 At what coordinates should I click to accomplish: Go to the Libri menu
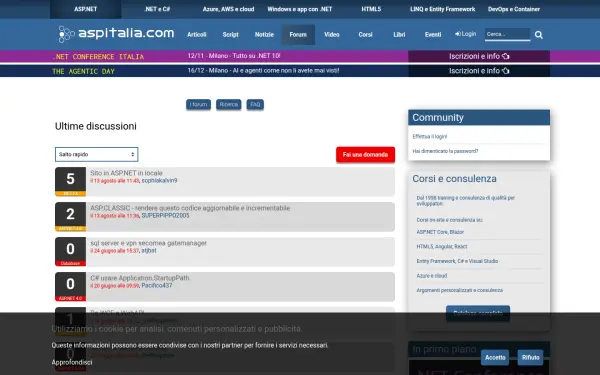(x=399, y=34)
